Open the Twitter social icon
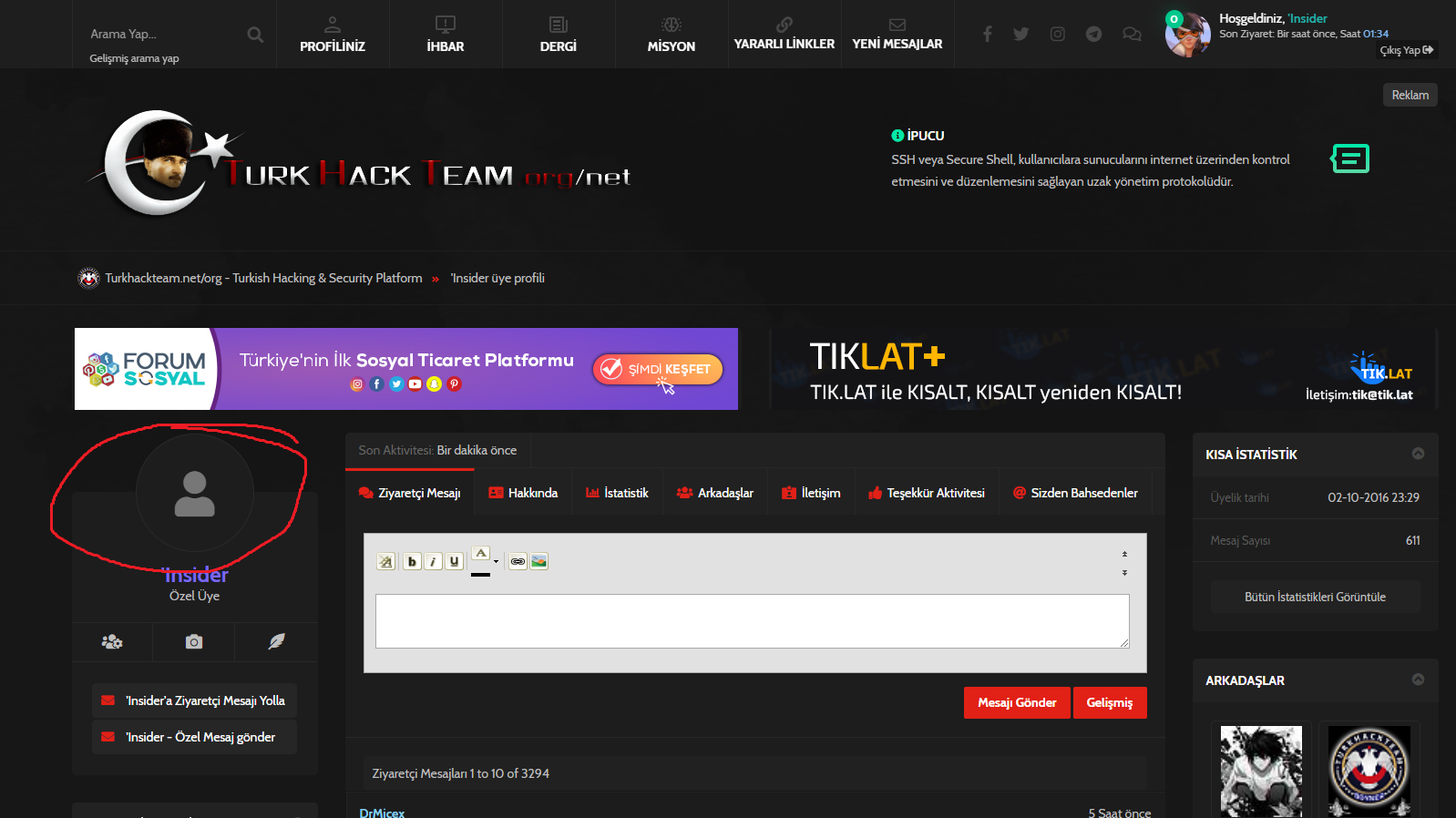This screenshot has height=818, width=1456. click(1021, 34)
